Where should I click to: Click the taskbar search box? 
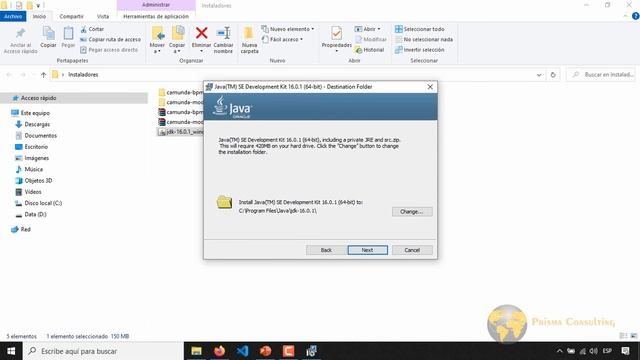click(x=104, y=351)
